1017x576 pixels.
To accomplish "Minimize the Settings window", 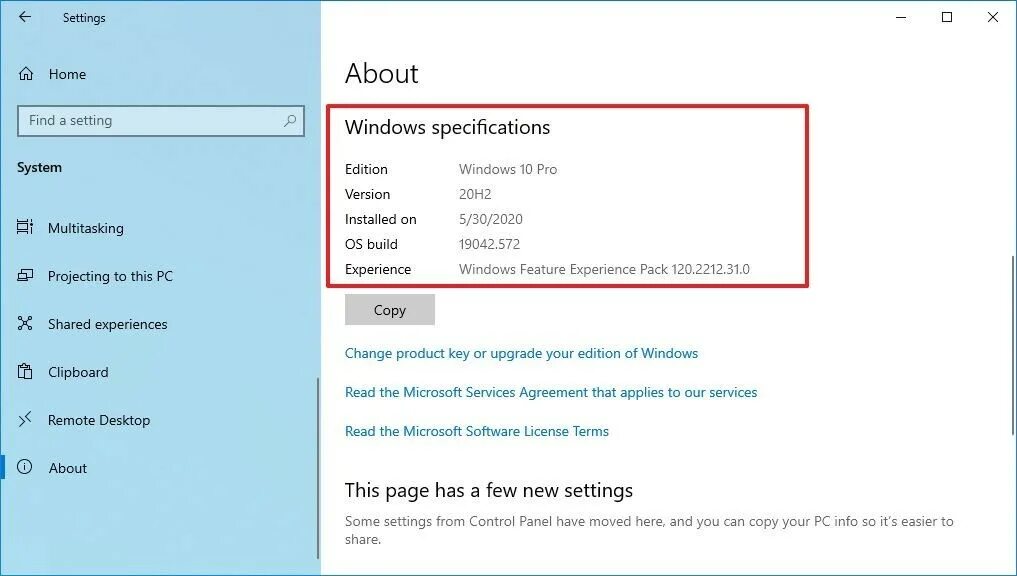I will pyautogui.click(x=901, y=18).
